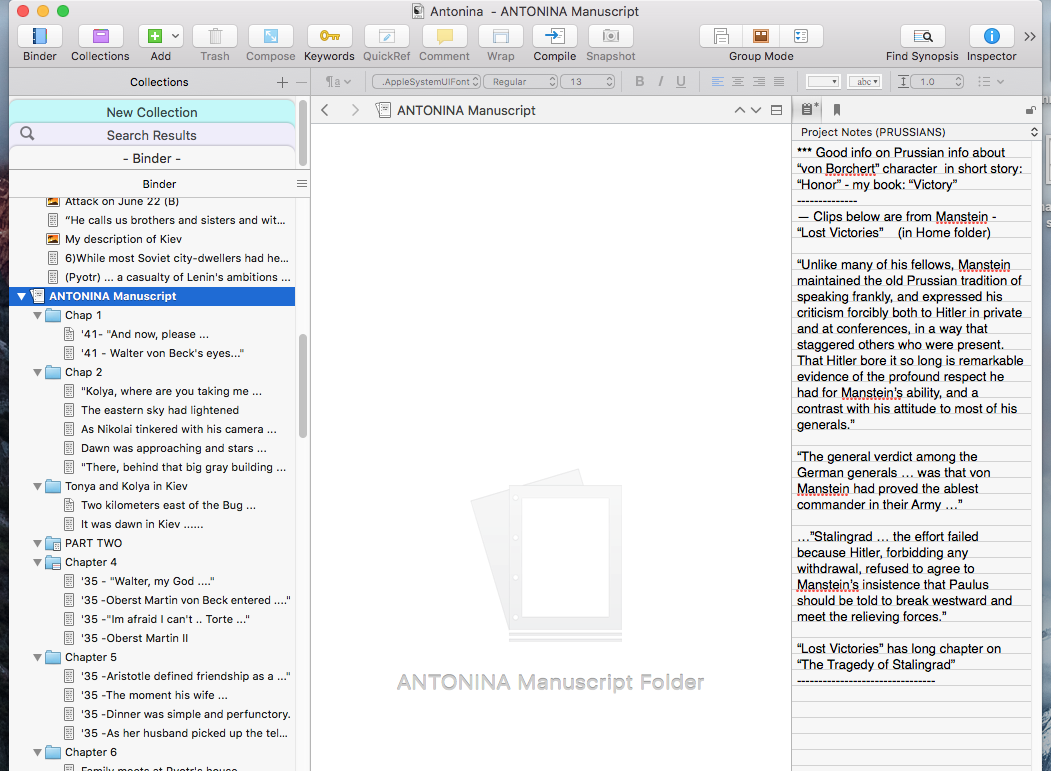The width and height of the screenshot is (1051, 771).
Task: Open the abc highlight color picker
Action: [x=865, y=82]
